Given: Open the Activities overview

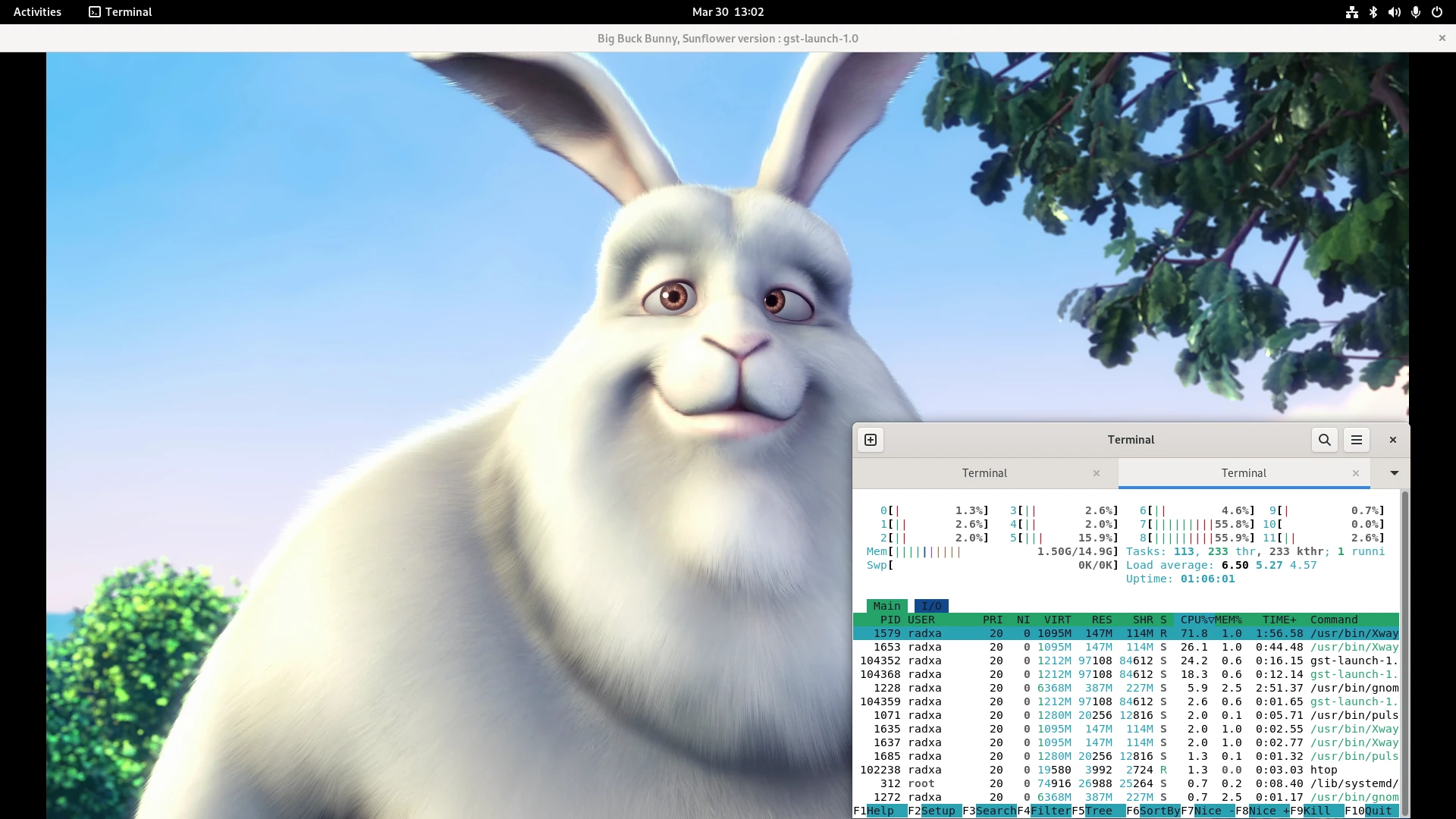Looking at the screenshot, I should (x=37, y=12).
